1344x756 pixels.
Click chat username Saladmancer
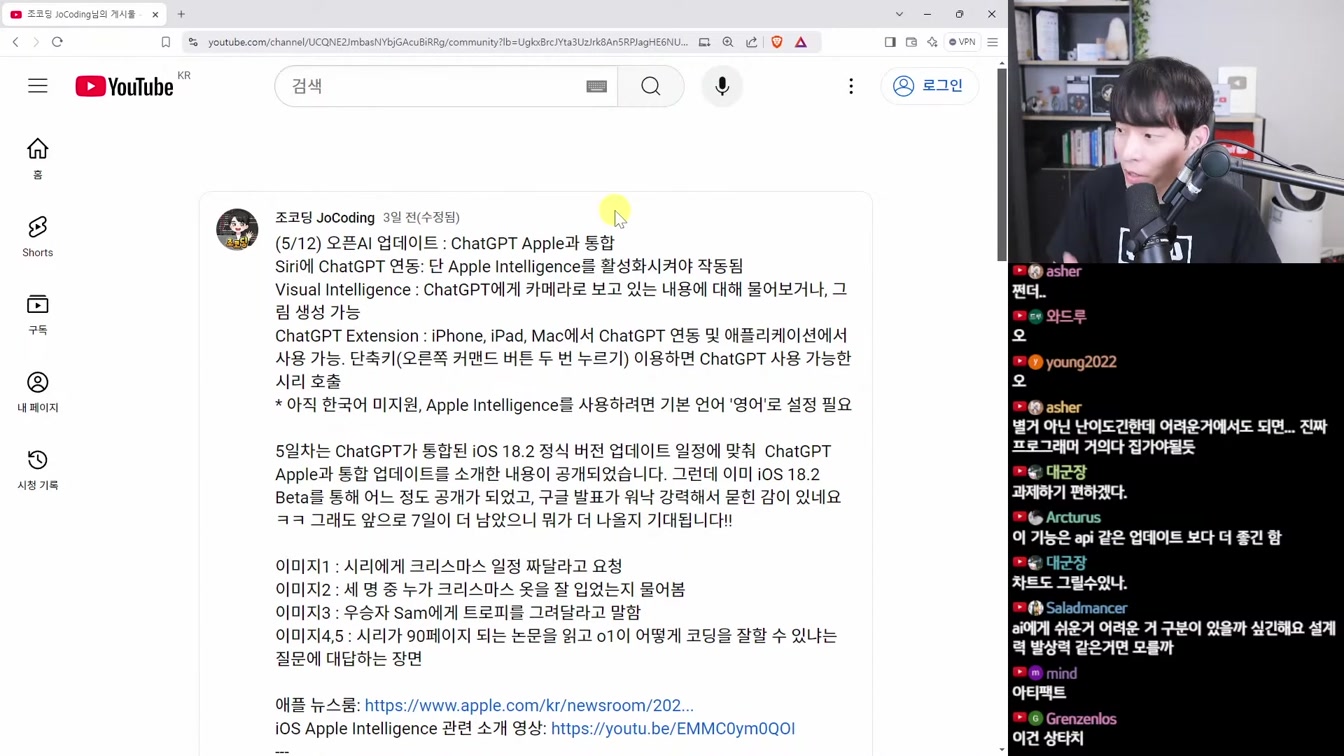pos(1086,608)
